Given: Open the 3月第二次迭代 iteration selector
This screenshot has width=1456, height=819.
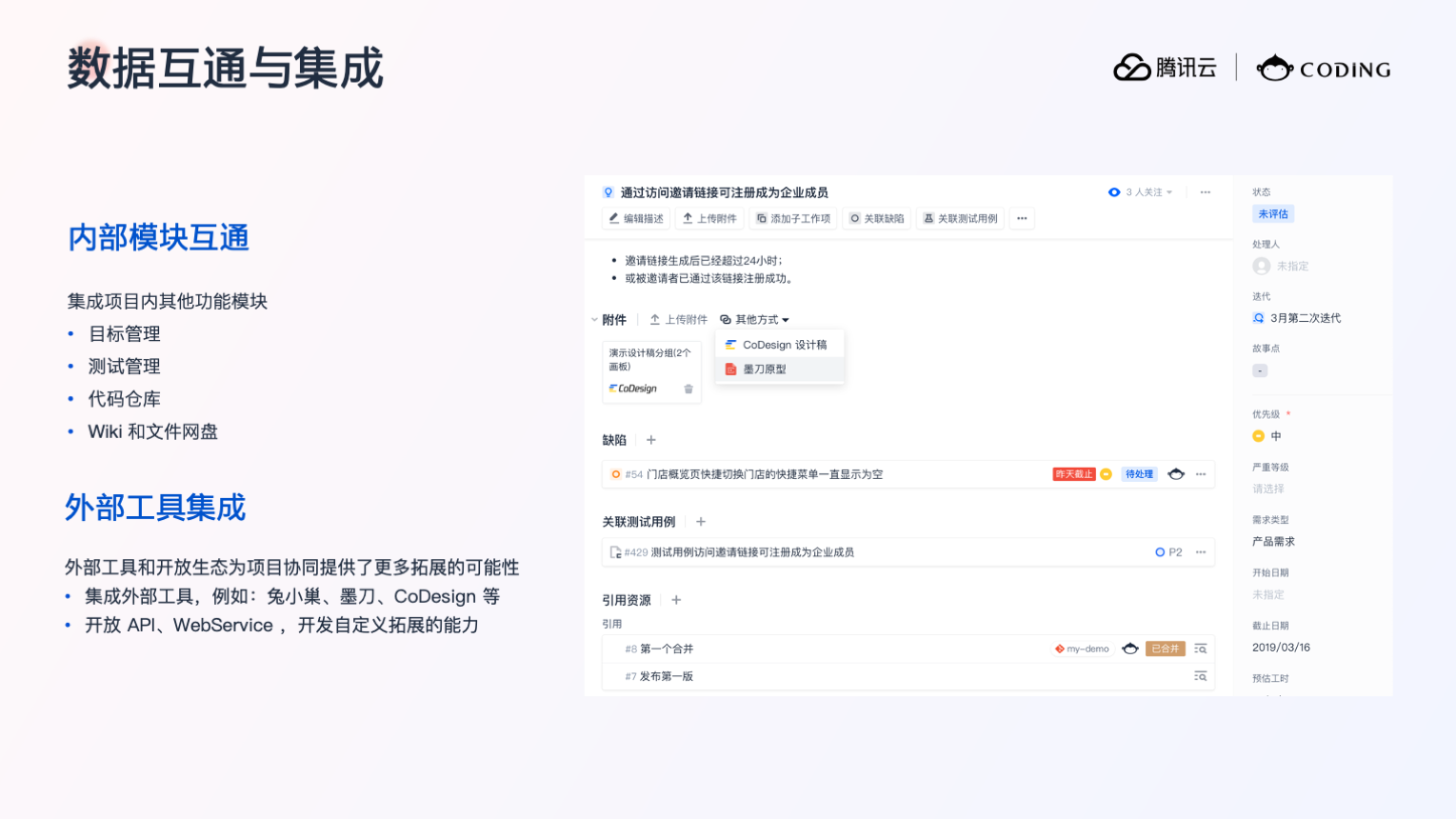Looking at the screenshot, I should coord(1297,318).
